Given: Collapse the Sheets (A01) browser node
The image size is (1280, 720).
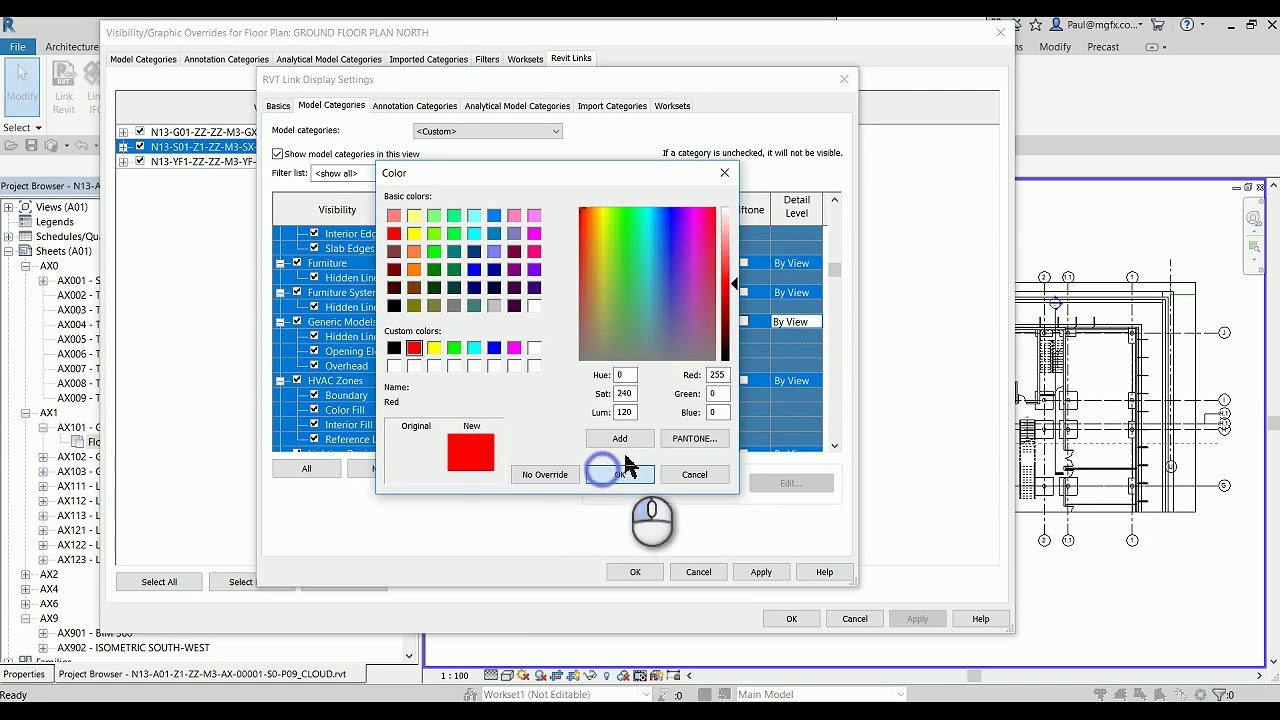Looking at the screenshot, I should click(9, 251).
